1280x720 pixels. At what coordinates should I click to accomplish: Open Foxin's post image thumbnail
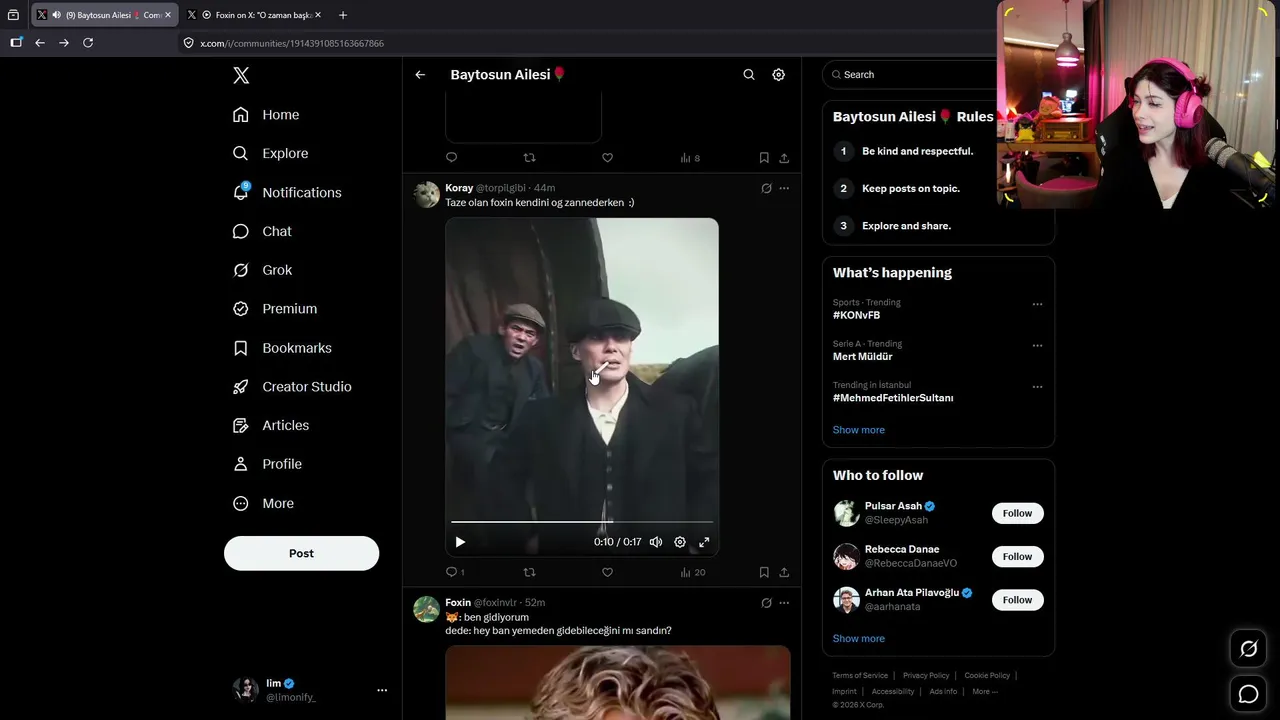tap(618, 682)
